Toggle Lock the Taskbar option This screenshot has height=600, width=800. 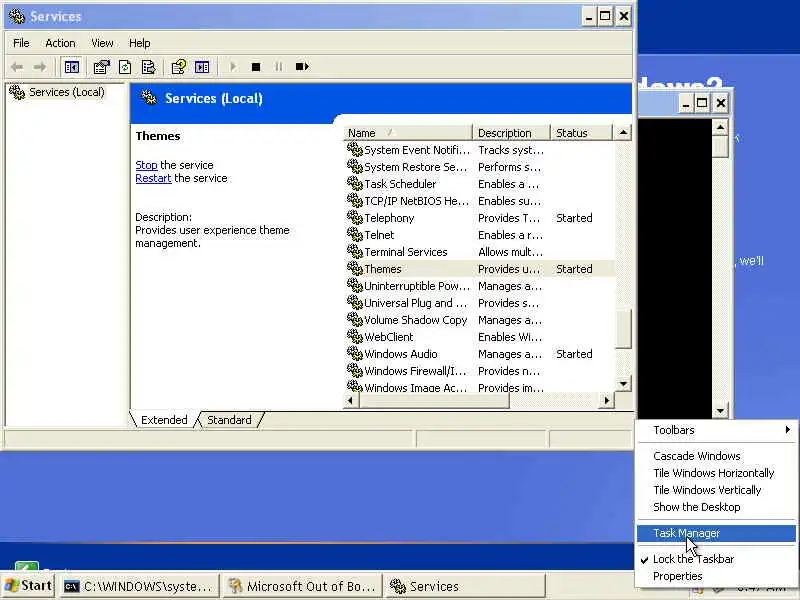(x=716, y=559)
